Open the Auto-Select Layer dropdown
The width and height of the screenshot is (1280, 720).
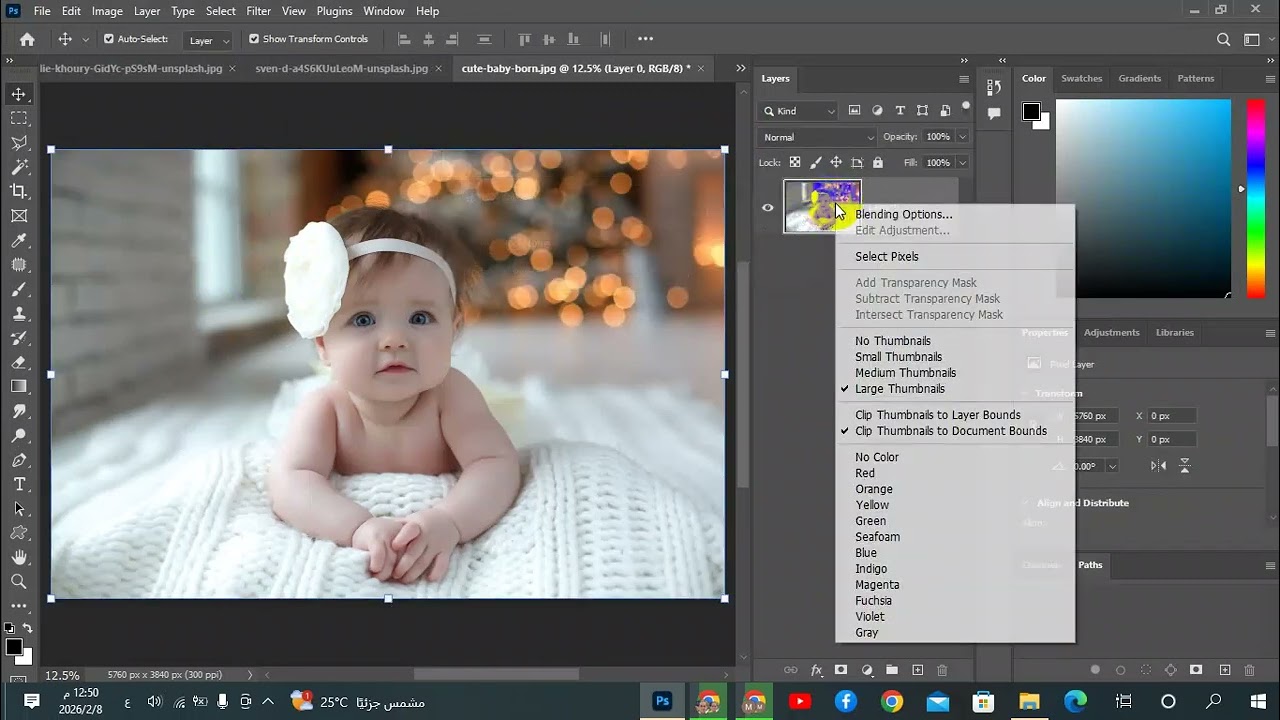(x=209, y=40)
